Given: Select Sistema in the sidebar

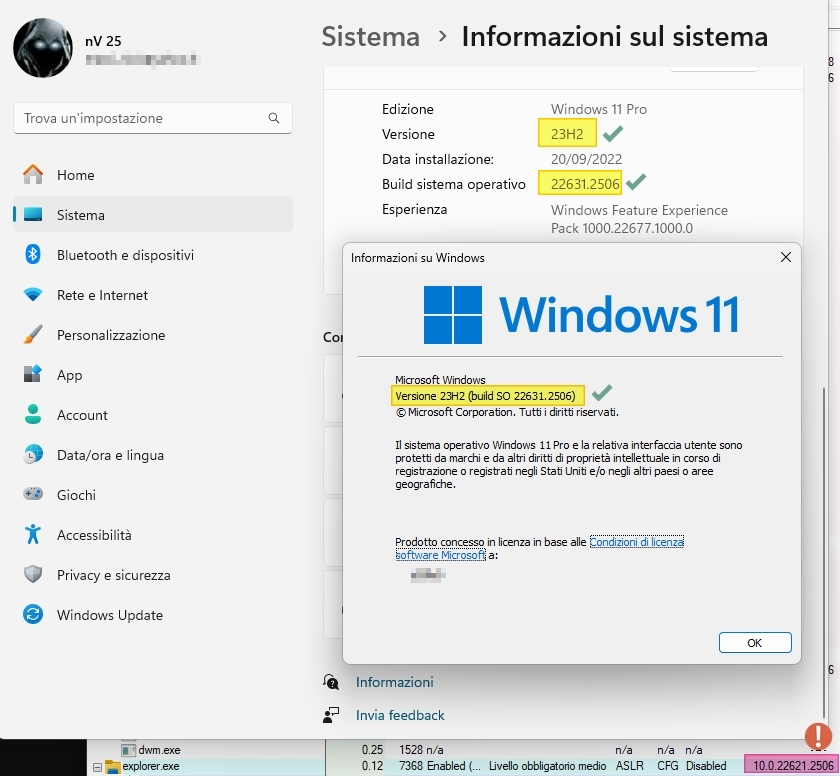Looking at the screenshot, I should (153, 215).
